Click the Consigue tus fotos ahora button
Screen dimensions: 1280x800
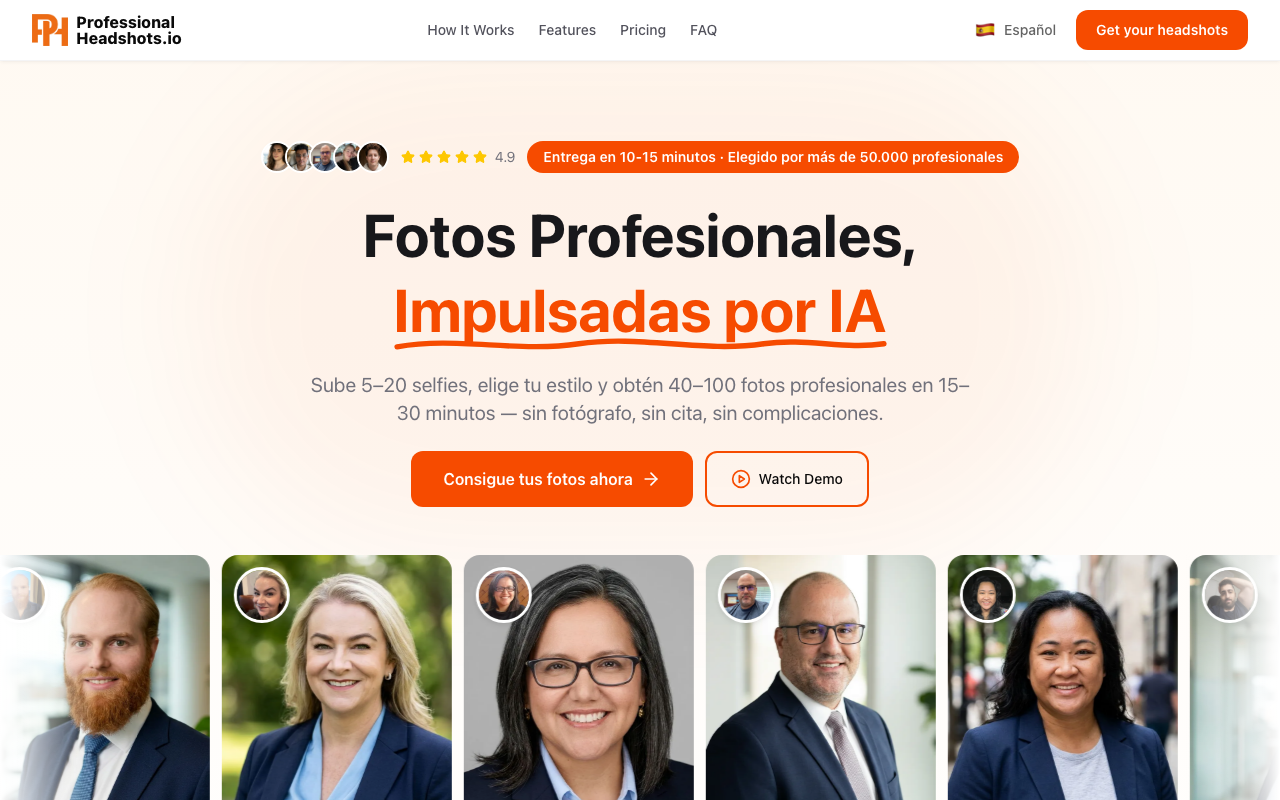552,479
